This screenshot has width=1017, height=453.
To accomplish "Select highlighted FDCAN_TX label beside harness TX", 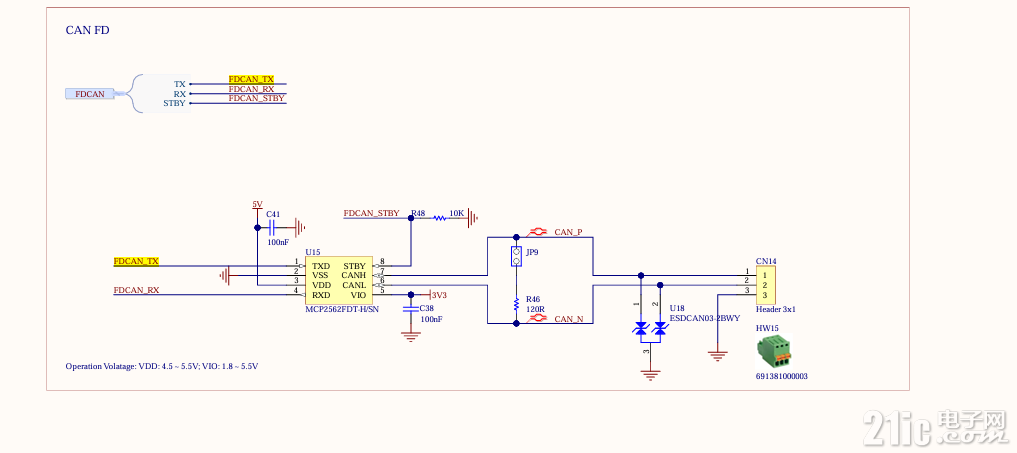I will click(x=252, y=79).
